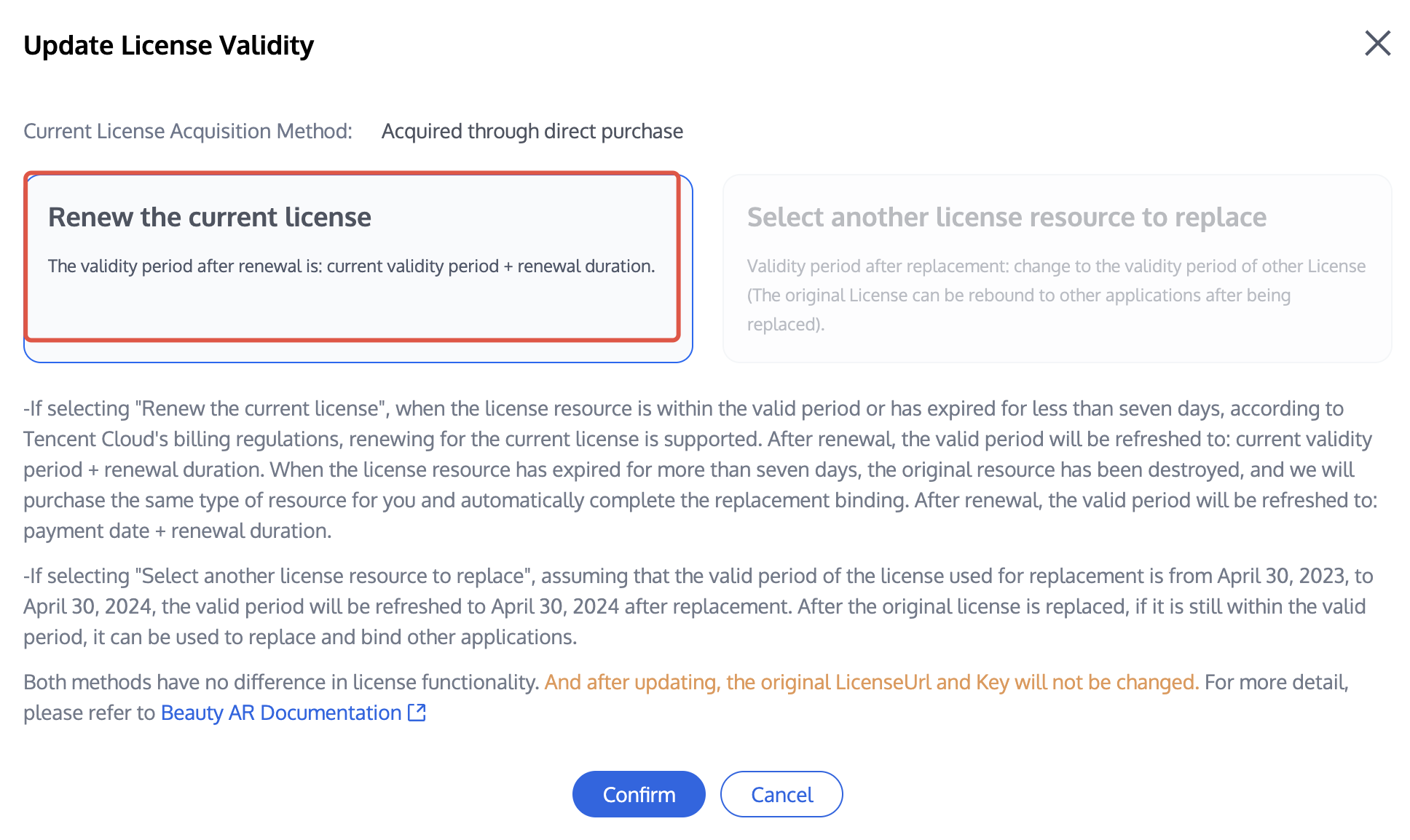Open the Beauty AR Documentation link
This screenshot has width=1410, height=840.
click(x=281, y=713)
